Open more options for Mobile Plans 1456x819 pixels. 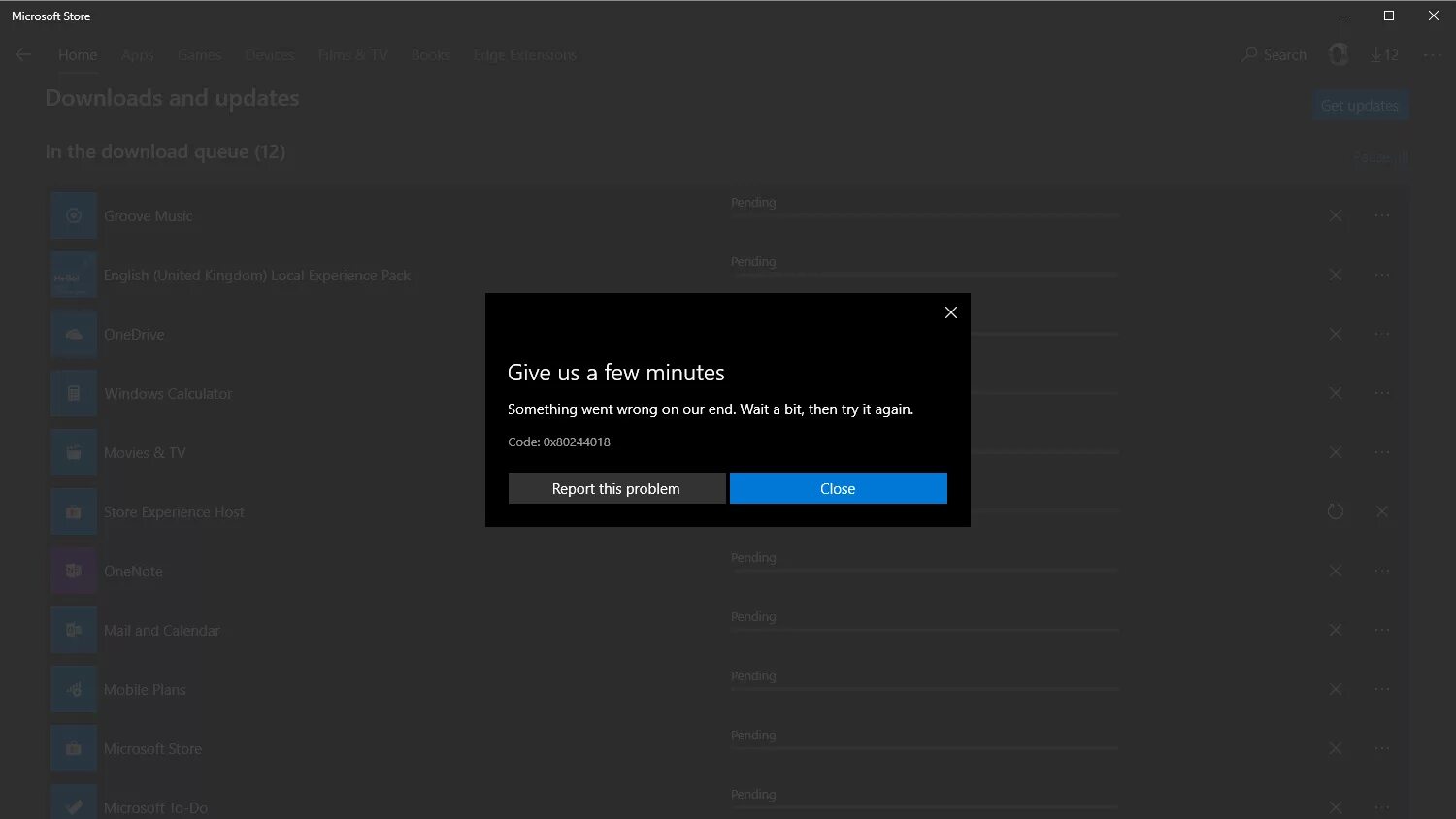pyautogui.click(x=1382, y=689)
